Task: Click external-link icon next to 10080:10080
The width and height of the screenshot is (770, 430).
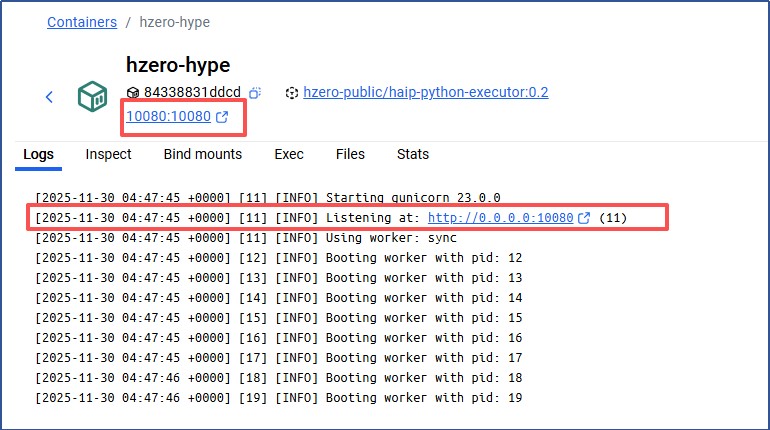Action: click(222, 118)
